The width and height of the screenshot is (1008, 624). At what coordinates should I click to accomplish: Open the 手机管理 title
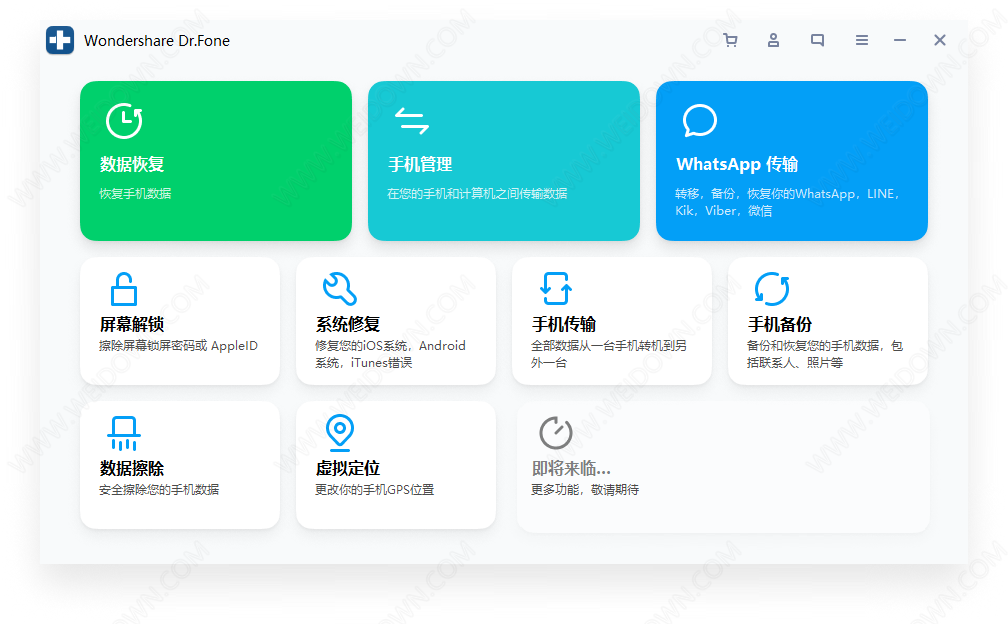tap(420, 165)
